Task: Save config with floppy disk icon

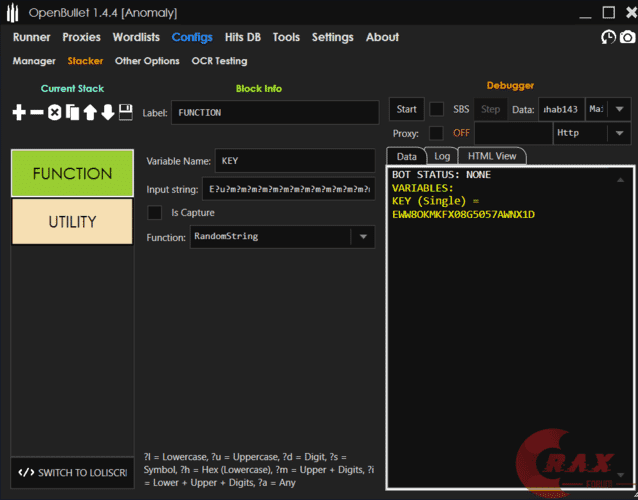Action: 126,112
